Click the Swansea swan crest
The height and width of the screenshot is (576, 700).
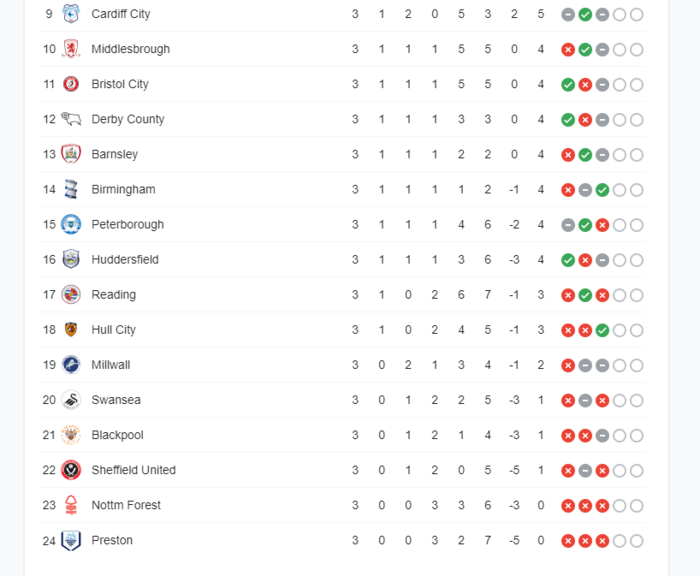[71, 400]
